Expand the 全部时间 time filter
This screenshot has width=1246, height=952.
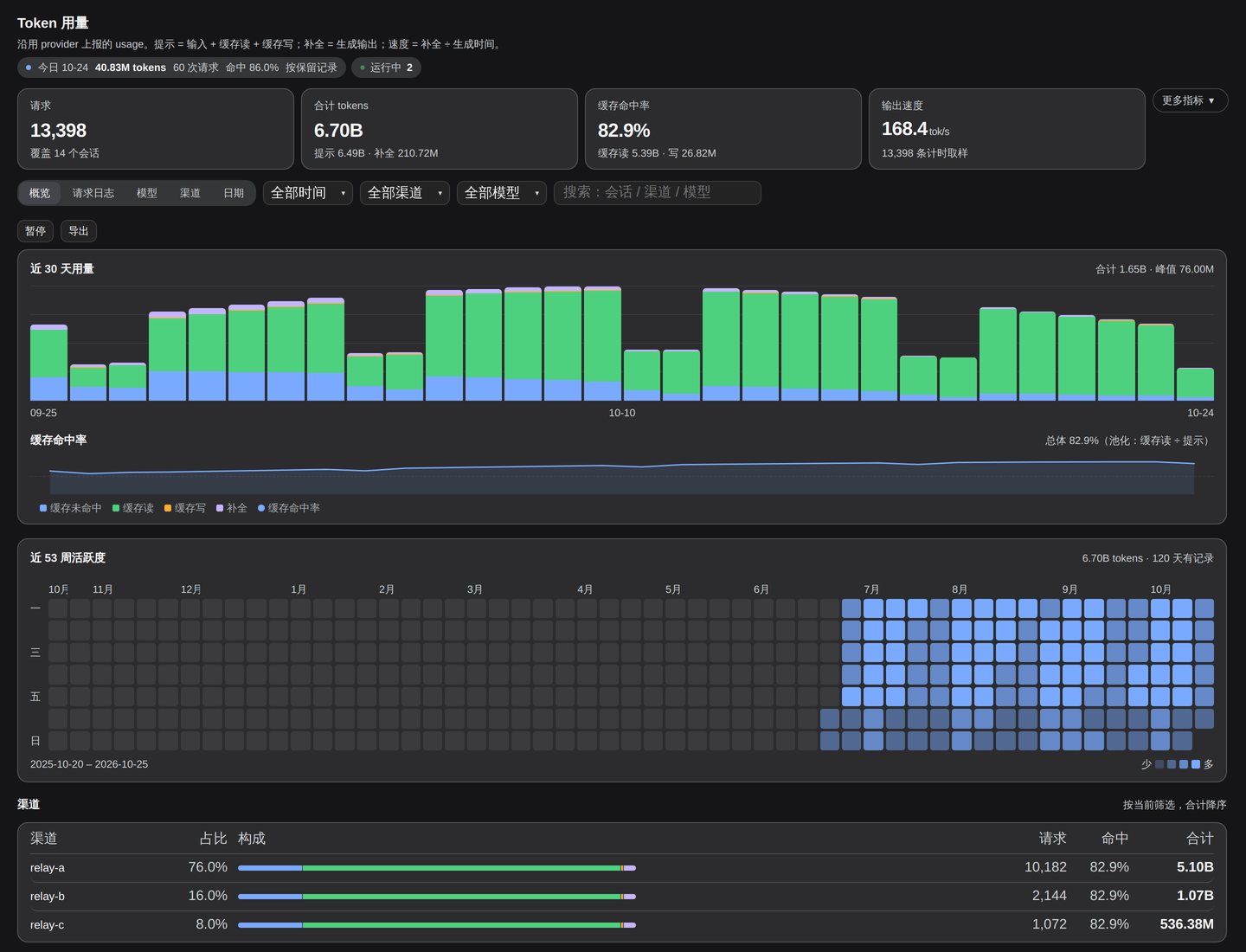click(x=308, y=193)
